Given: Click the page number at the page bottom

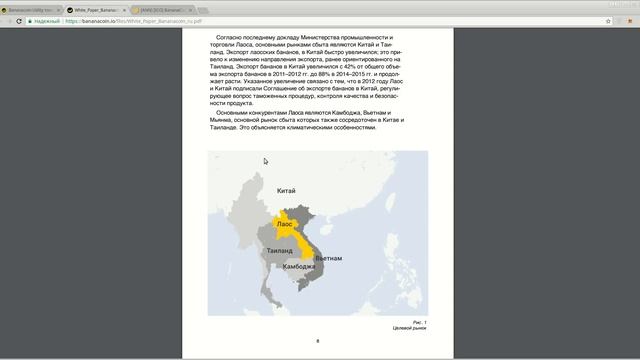Looking at the screenshot, I should (318, 341).
